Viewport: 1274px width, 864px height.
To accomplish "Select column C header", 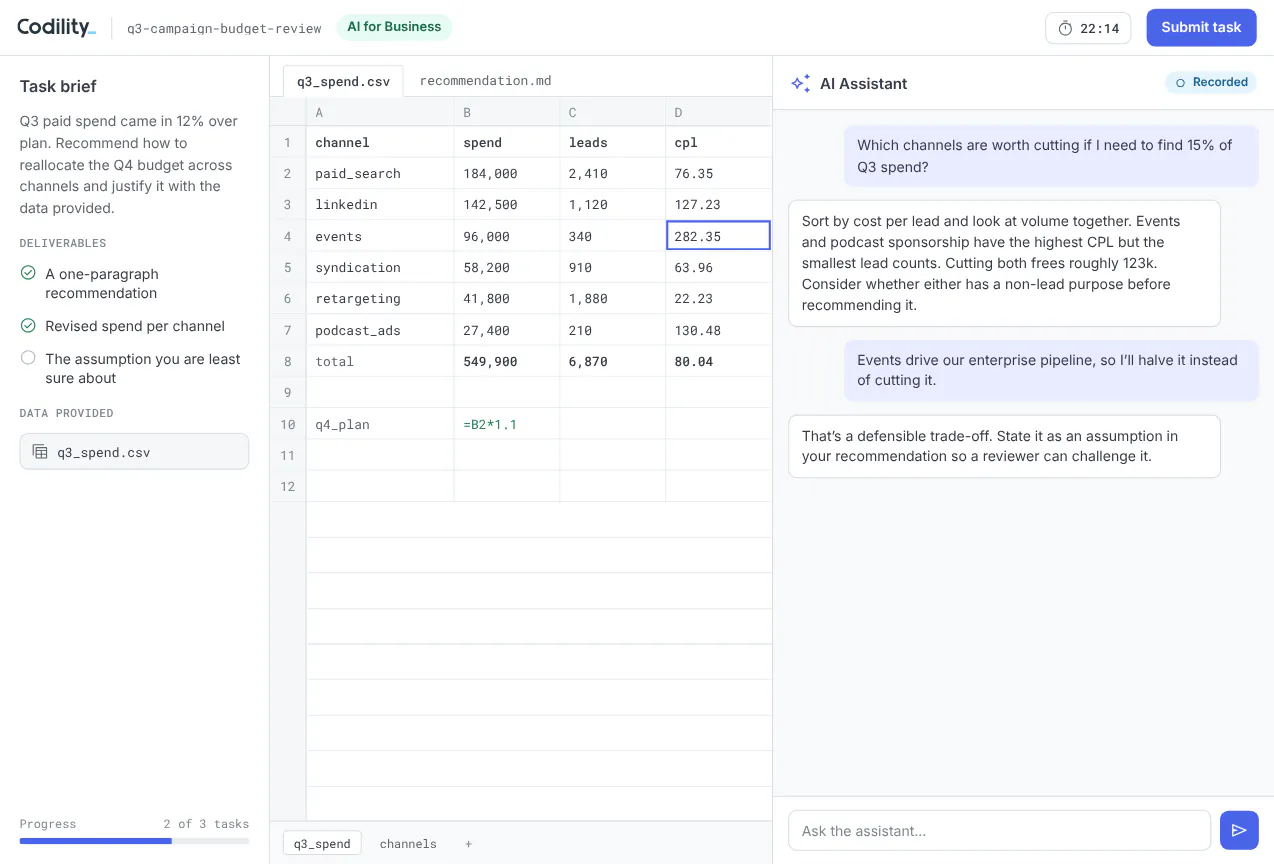I will (613, 112).
